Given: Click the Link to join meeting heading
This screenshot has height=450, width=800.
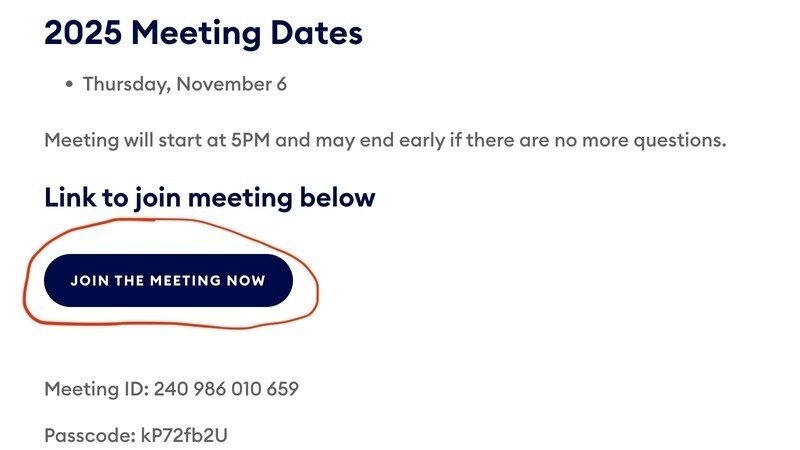Looking at the screenshot, I should pyautogui.click(x=209, y=197).
